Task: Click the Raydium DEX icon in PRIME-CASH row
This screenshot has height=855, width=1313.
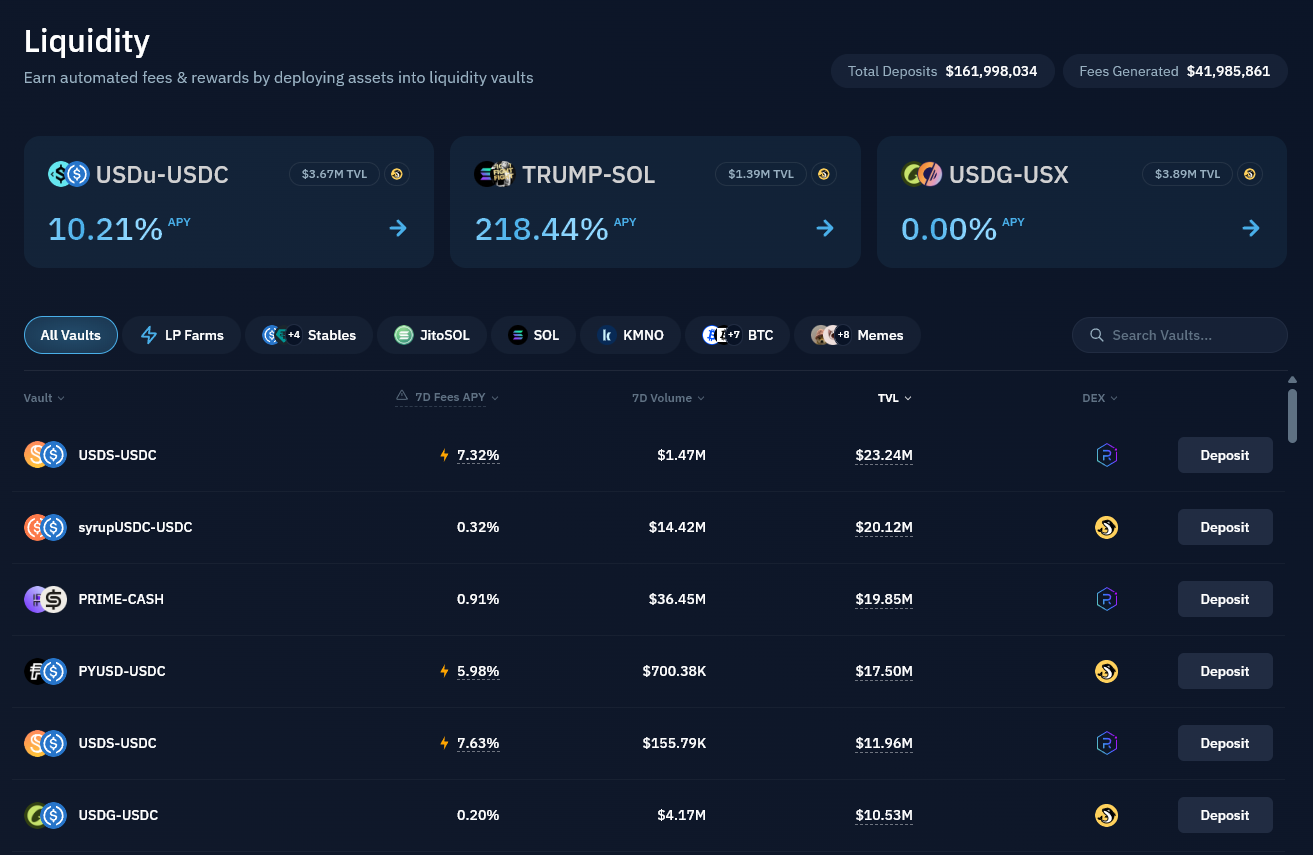Action: (x=1106, y=599)
